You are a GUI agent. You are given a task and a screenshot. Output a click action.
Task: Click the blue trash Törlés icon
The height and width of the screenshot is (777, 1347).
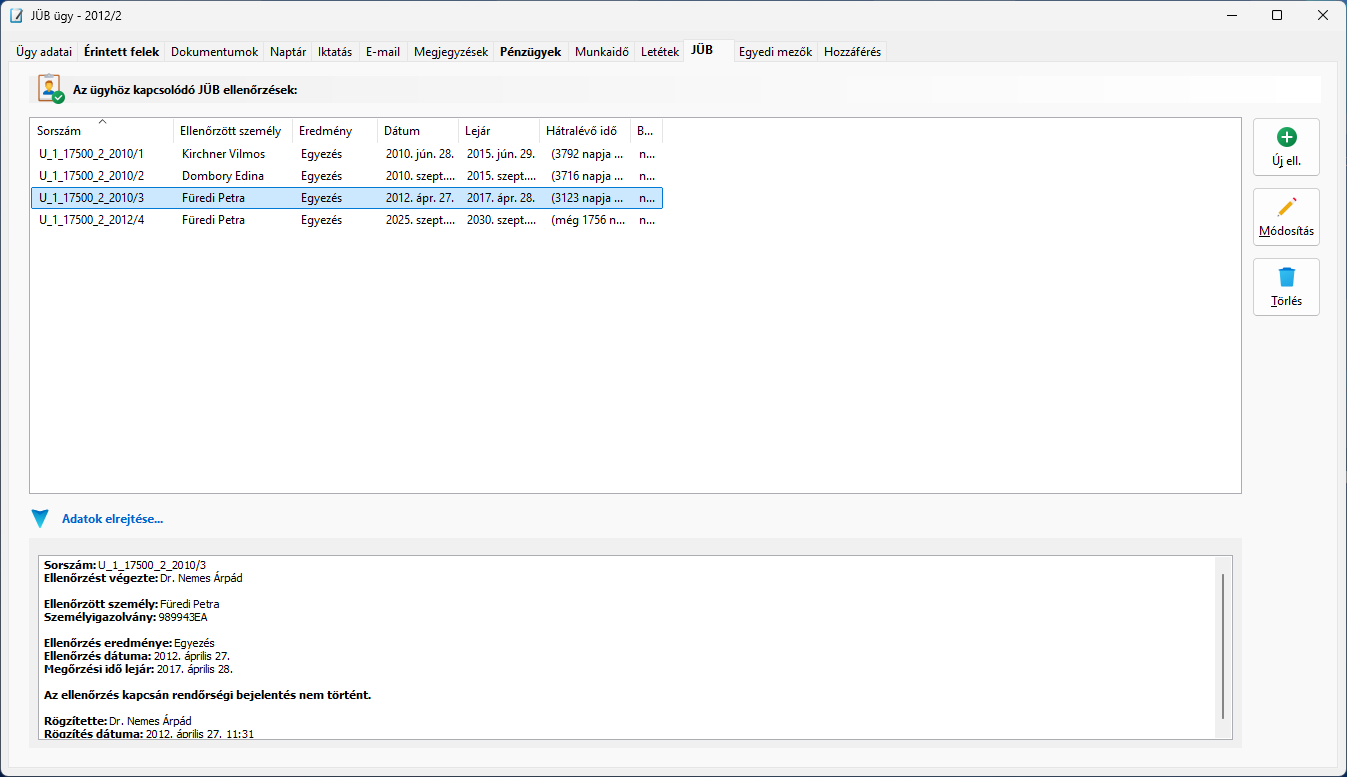1286,278
